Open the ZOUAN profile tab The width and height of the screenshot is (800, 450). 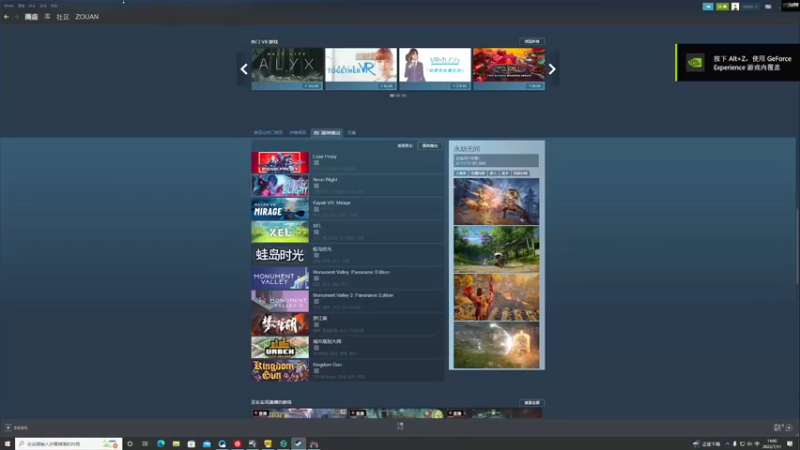[x=87, y=17]
